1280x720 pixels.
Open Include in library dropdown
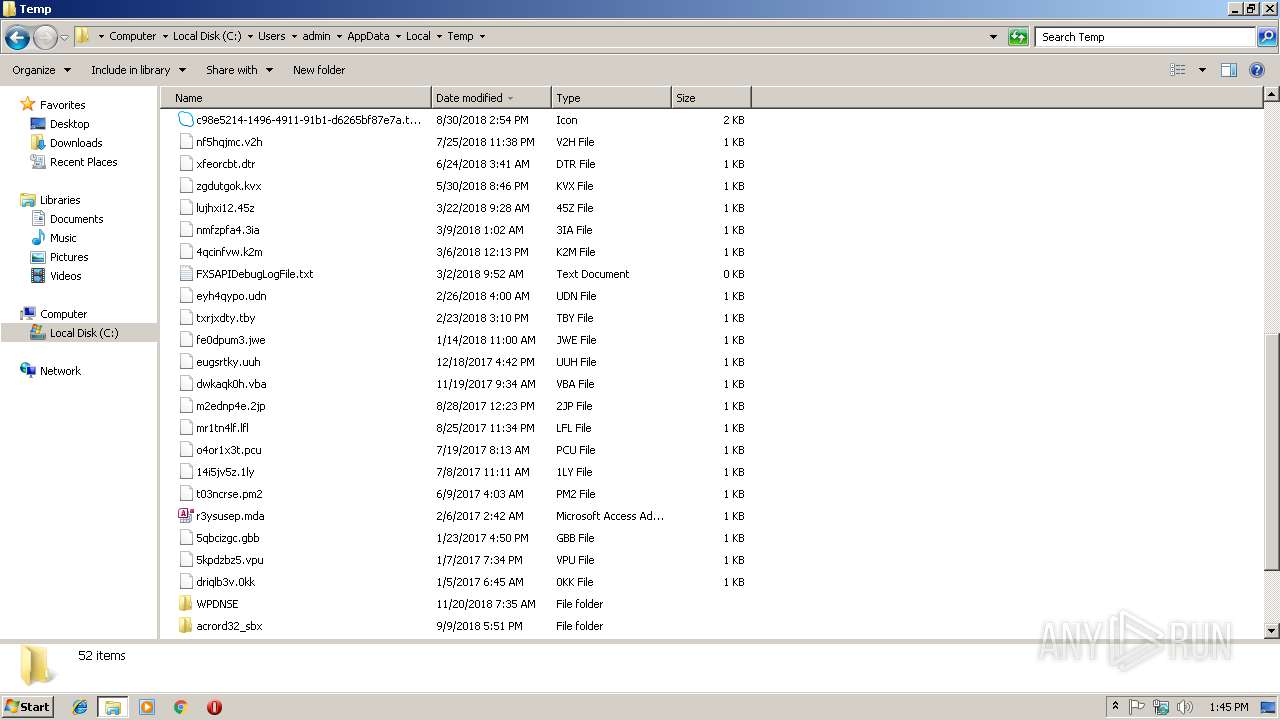(138, 70)
